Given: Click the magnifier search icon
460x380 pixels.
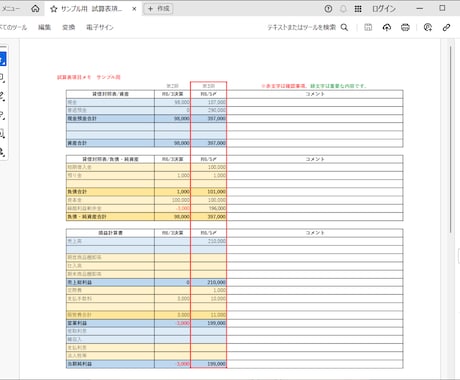Looking at the screenshot, I should coord(344,27).
